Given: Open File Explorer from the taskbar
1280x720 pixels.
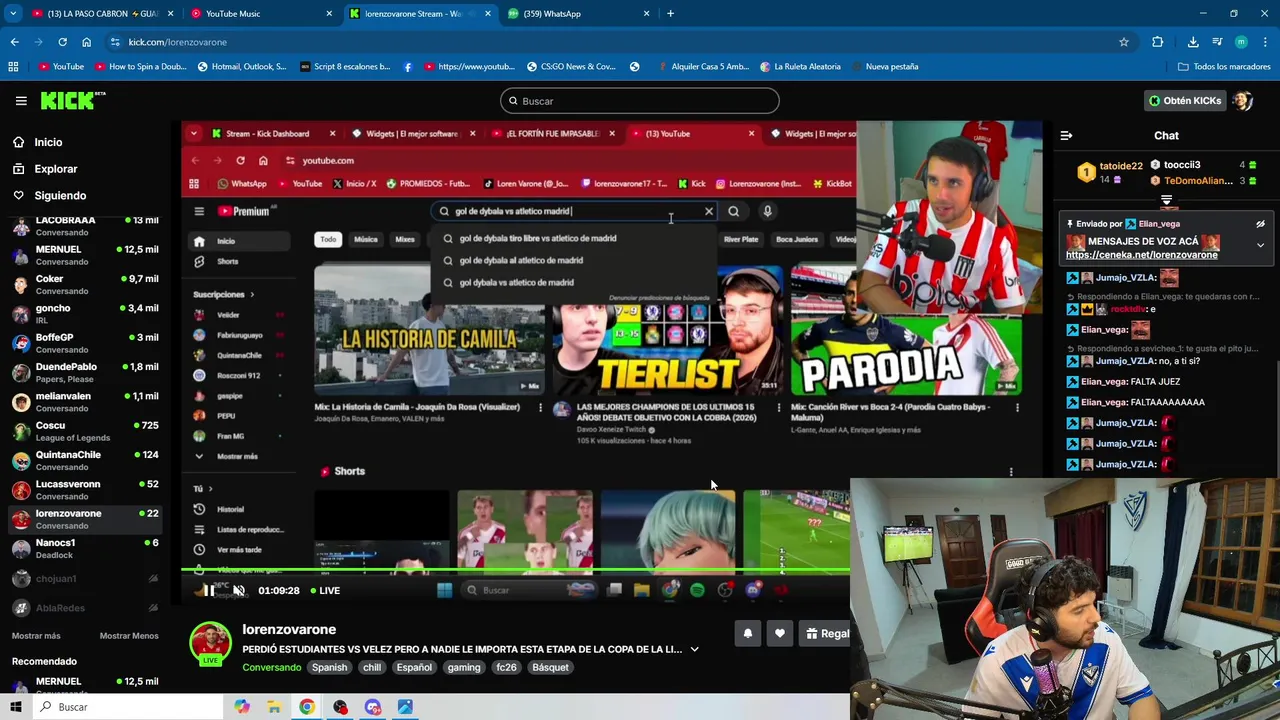Looking at the screenshot, I should pyautogui.click(x=274, y=707).
